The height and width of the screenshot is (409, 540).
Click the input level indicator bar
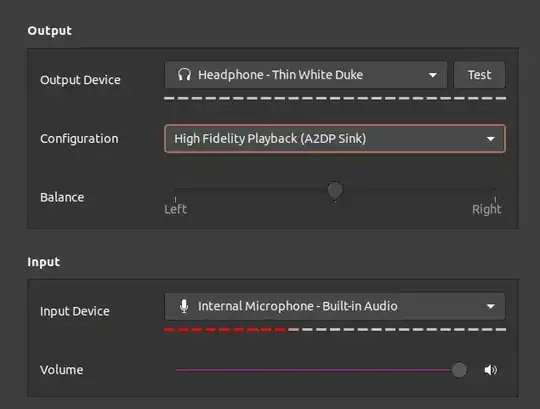tap(335, 329)
